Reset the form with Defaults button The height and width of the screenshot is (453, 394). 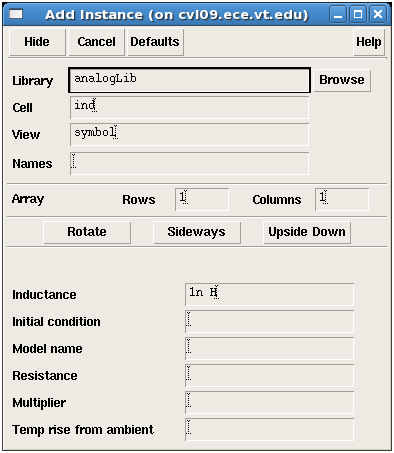coord(155,42)
